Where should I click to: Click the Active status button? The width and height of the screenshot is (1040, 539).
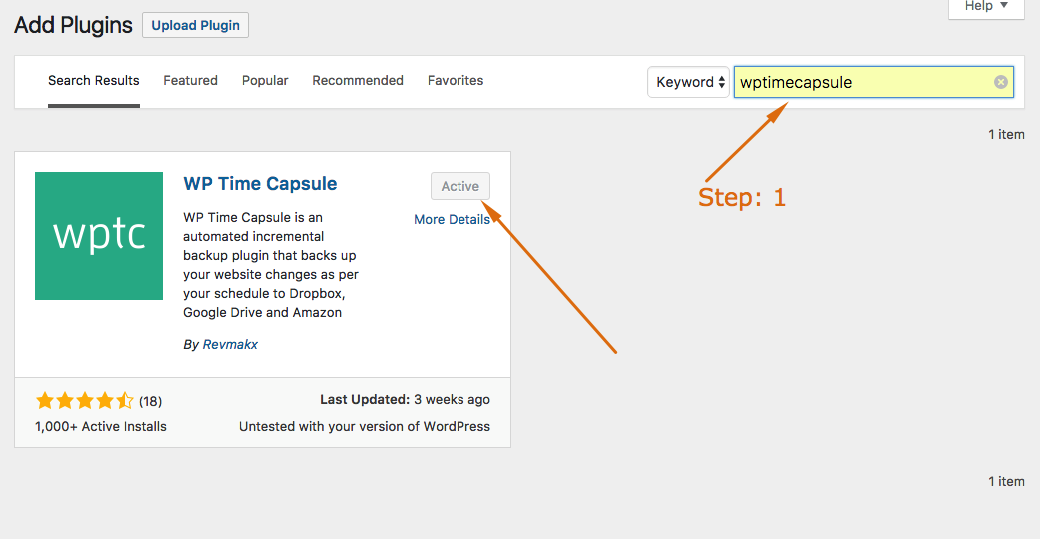460,186
